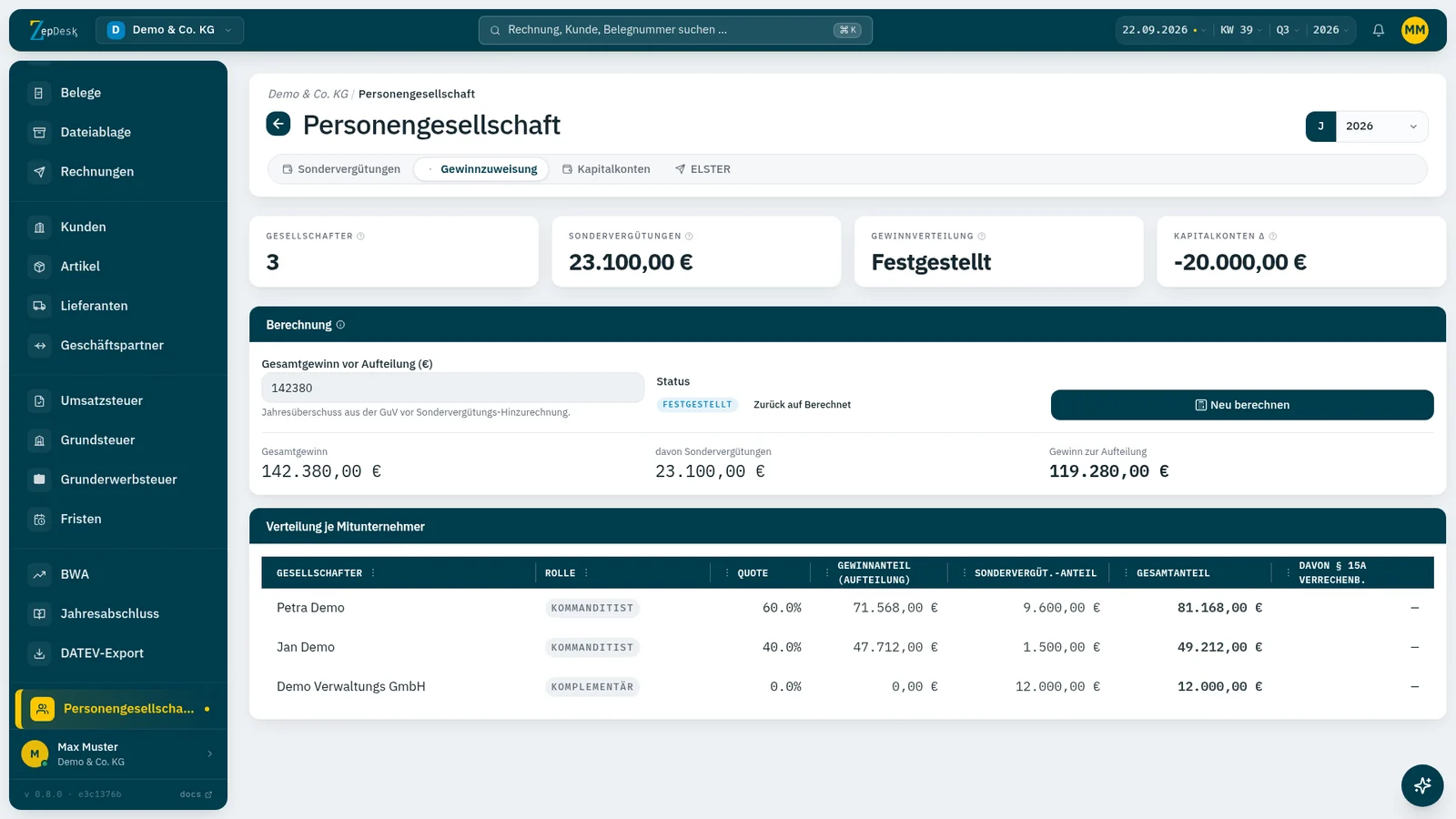
Task: Switch to Sondervergütungen tab
Action: point(341,169)
